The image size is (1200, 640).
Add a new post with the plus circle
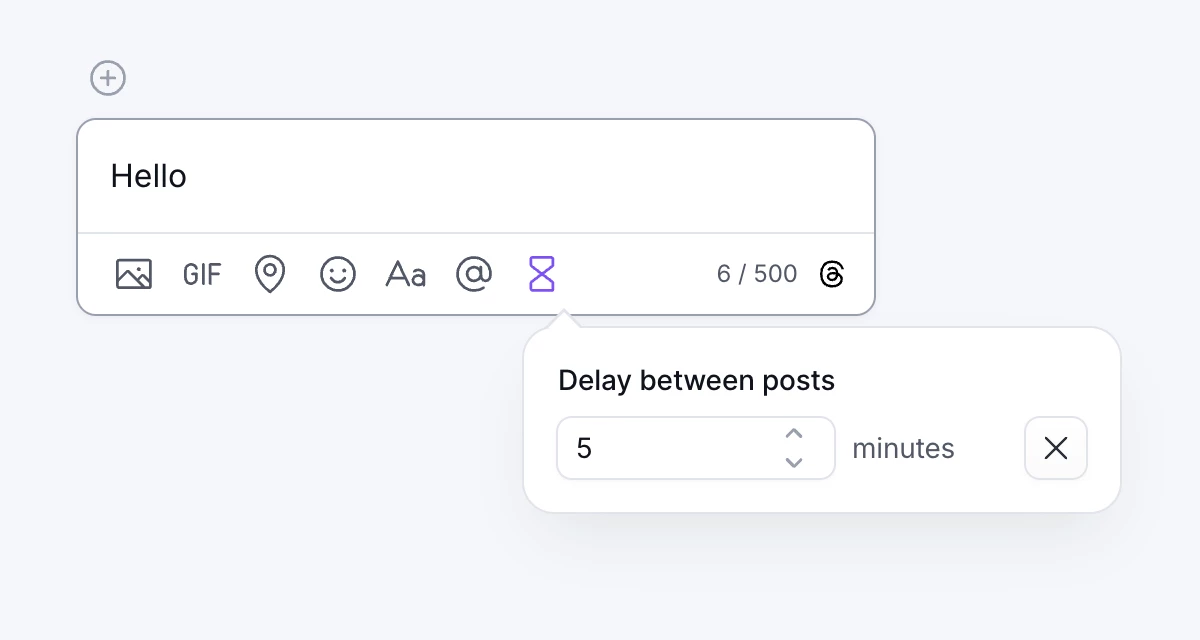[108, 77]
